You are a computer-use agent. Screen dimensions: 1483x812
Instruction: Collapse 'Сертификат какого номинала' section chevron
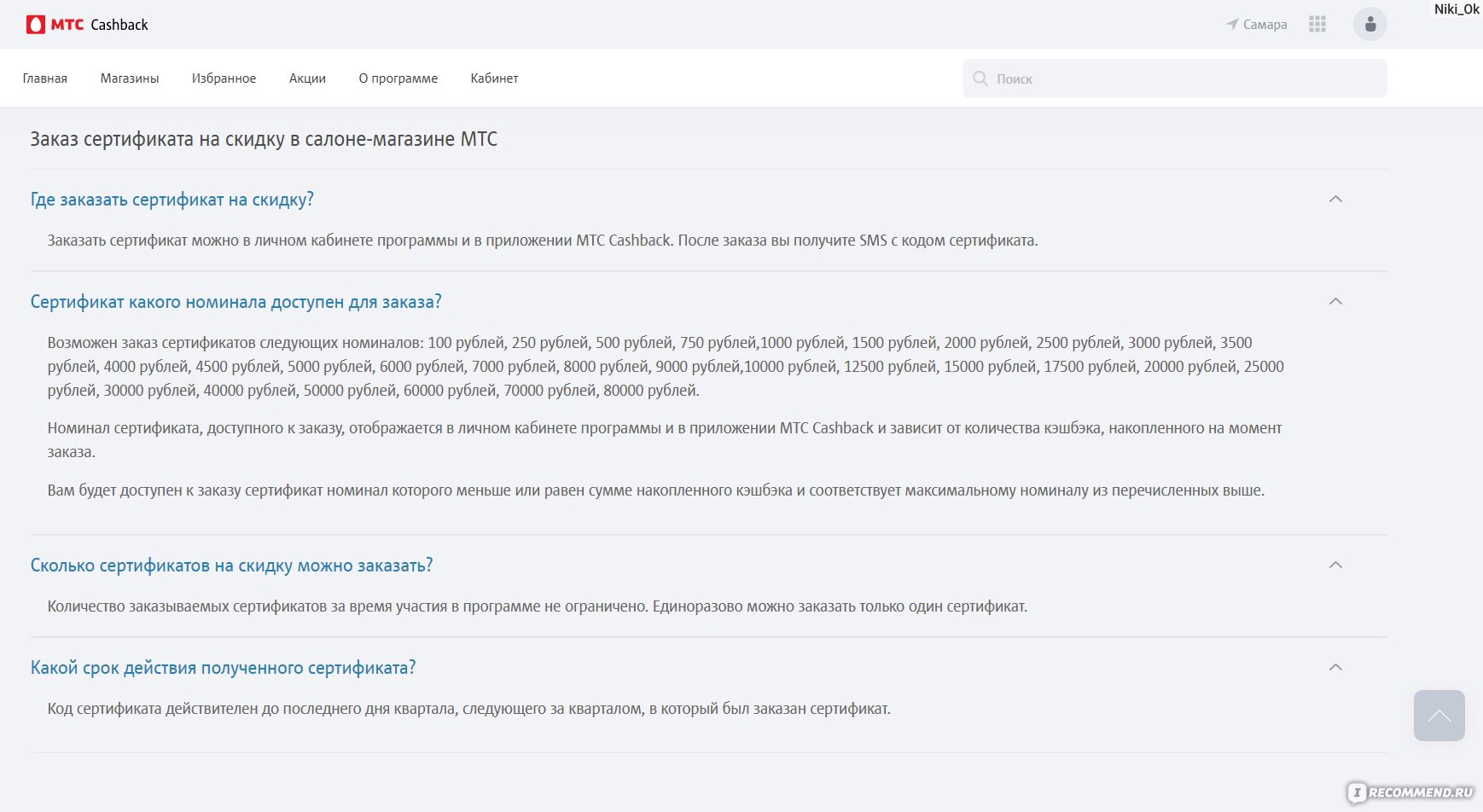(x=1336, y=301)
